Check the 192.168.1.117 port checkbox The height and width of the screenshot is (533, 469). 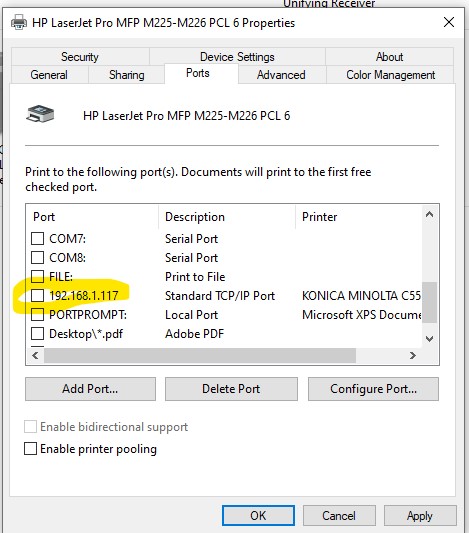[37, 295]
